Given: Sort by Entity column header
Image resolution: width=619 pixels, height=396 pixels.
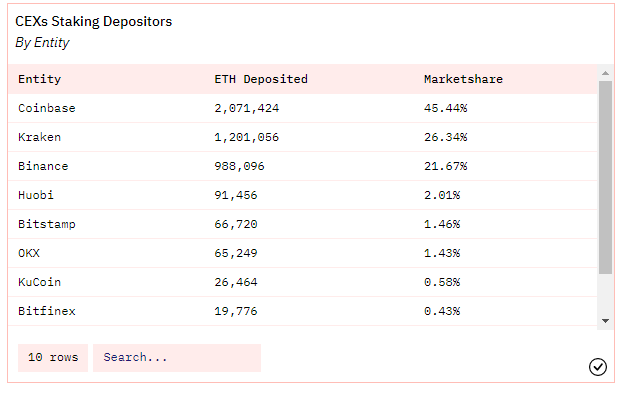Looking at the screenshot, I should click(39, 79).
